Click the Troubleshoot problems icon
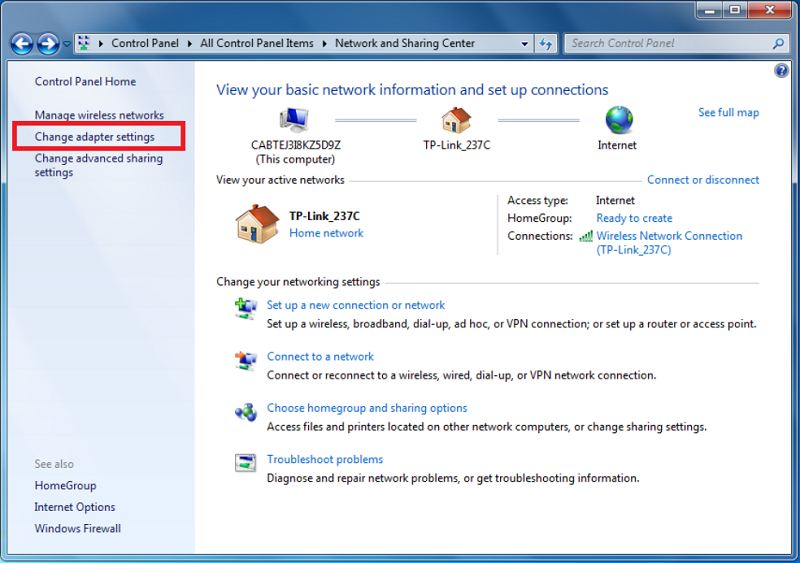The width and height of the screenshot is (800, 563). pos(245,462)
